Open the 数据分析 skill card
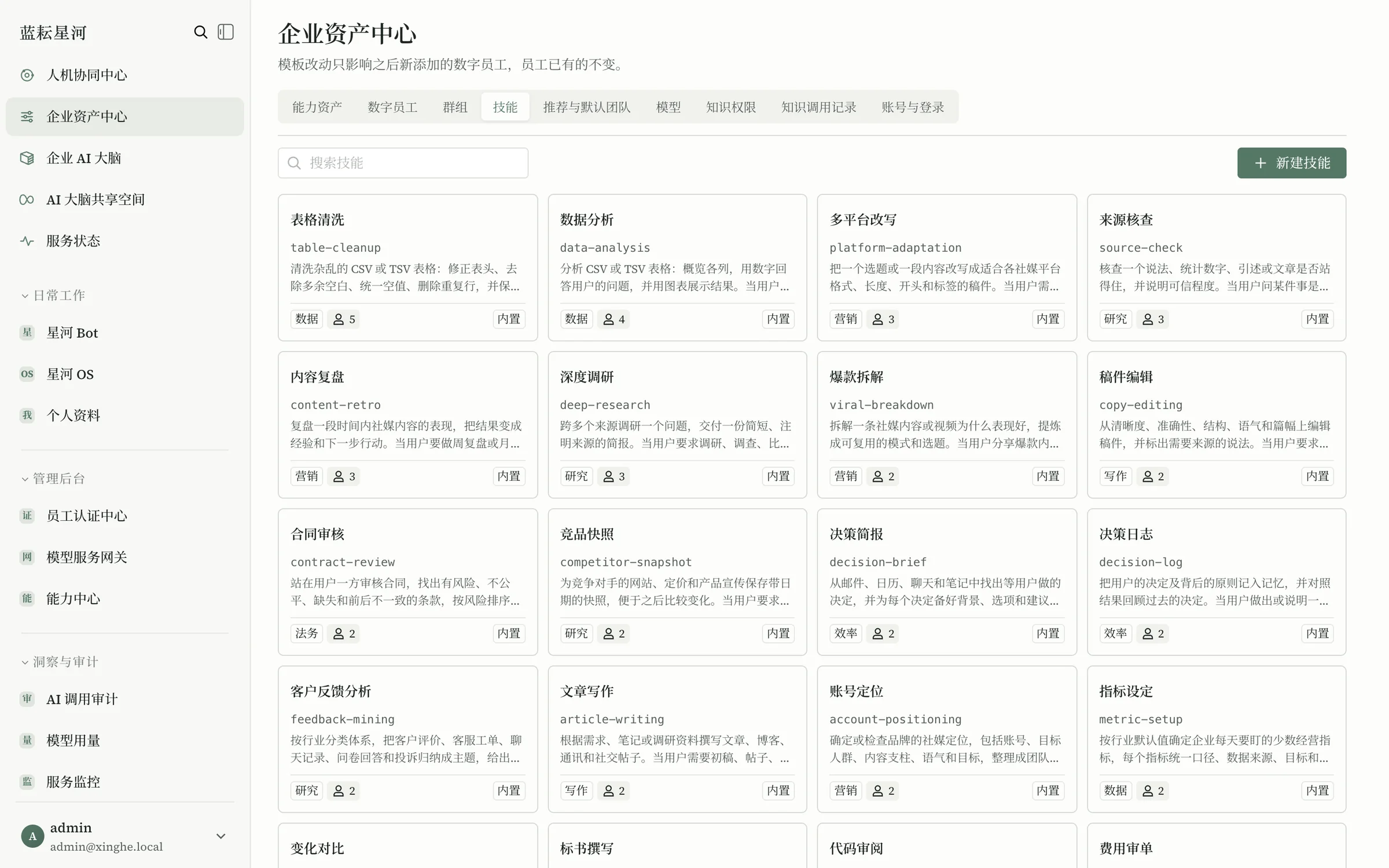This screenshot has width=1389, height=868. (677, 267)
